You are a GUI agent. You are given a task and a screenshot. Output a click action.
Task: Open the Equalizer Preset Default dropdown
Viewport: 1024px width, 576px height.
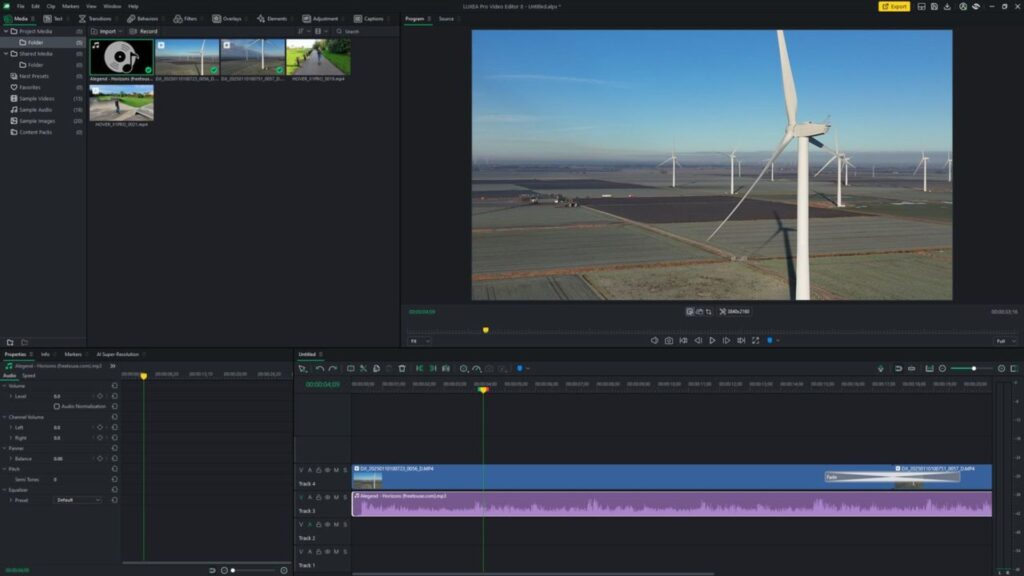pyautogui.click(x=77, y=500)
